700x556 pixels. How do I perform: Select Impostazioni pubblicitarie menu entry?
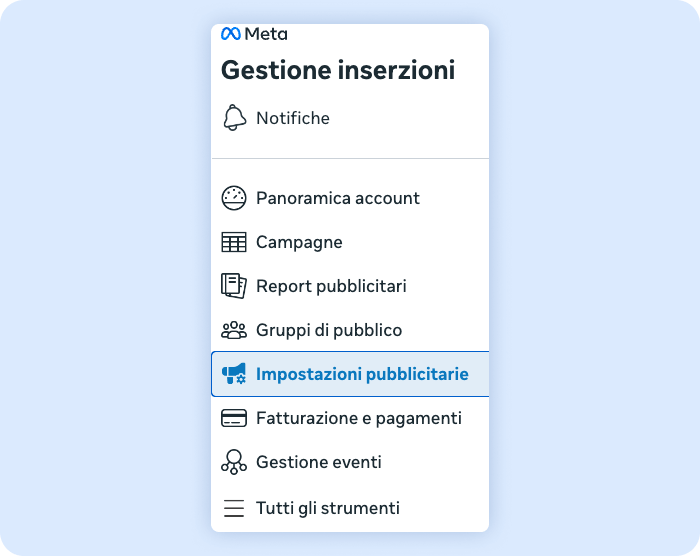(x=362, y=374)
